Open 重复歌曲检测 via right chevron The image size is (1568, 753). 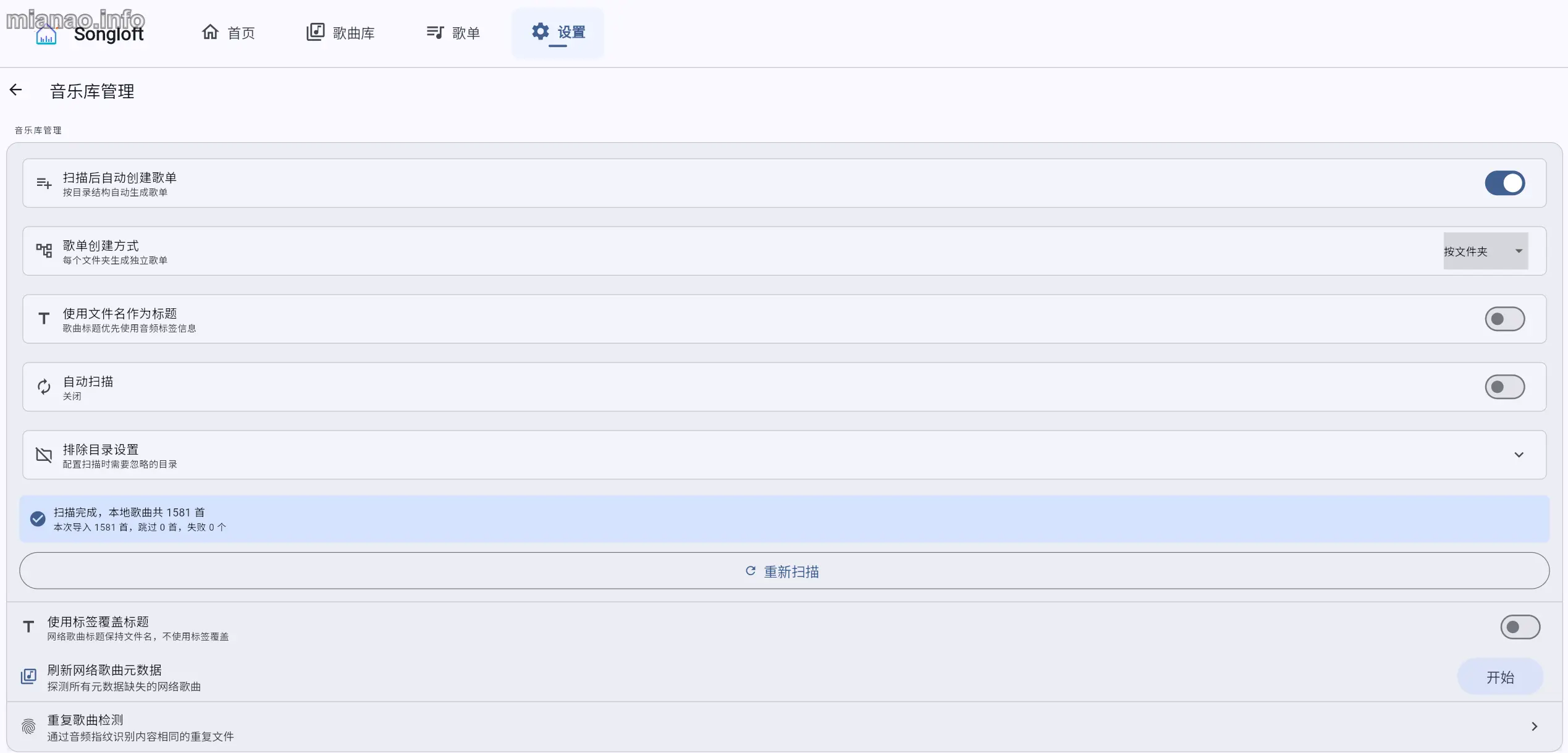point(1534,726)
